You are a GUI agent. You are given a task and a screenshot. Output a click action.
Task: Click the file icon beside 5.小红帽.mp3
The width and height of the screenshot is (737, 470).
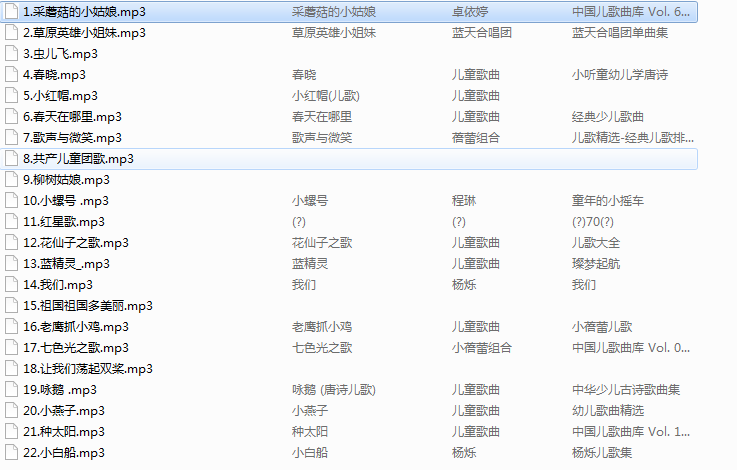(x=11, y=95)
